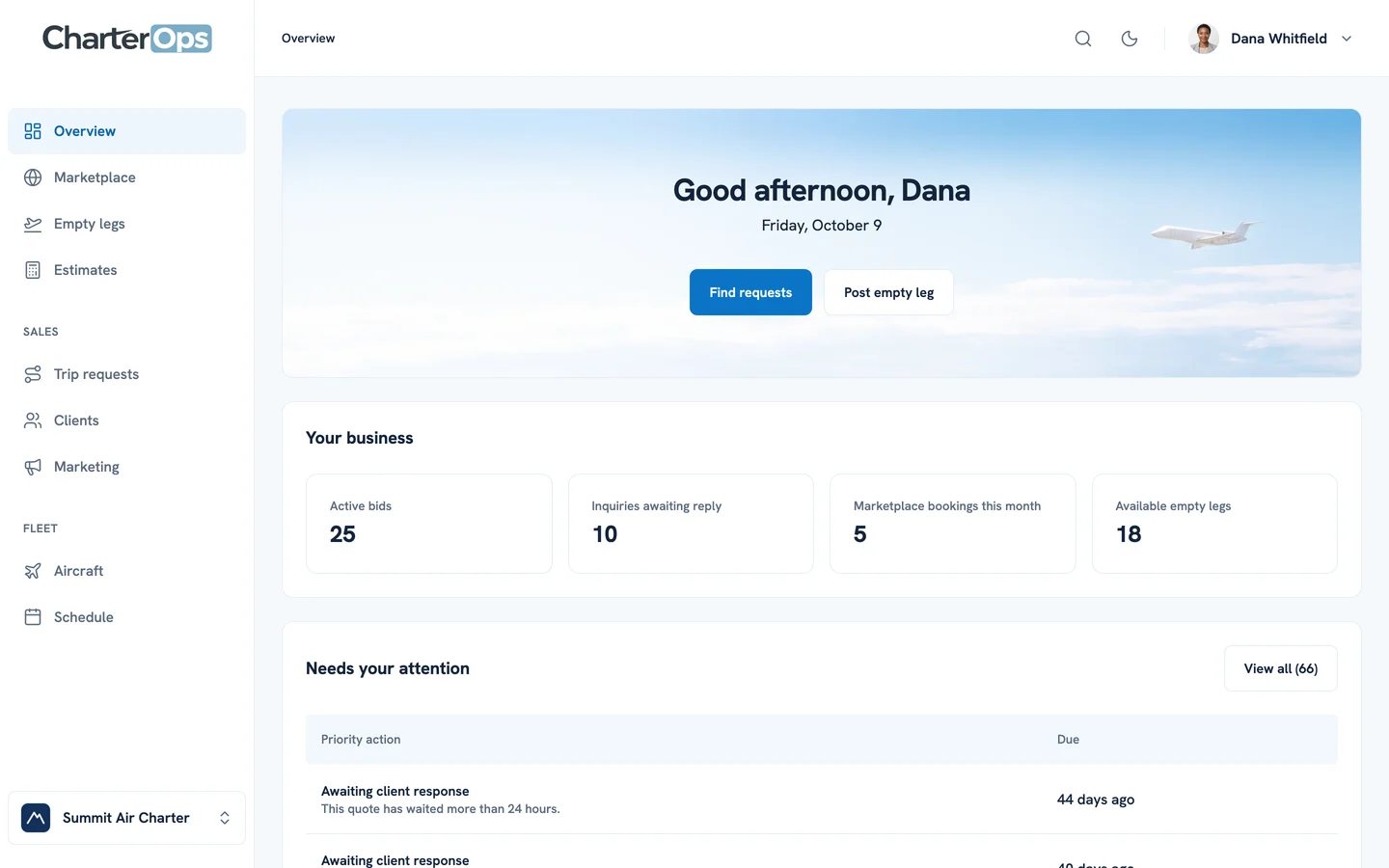This screenshot has width=1389, height=868.
Task: Select the Awaiting client response 44 days ago row
Action: [x=822, y=800]
